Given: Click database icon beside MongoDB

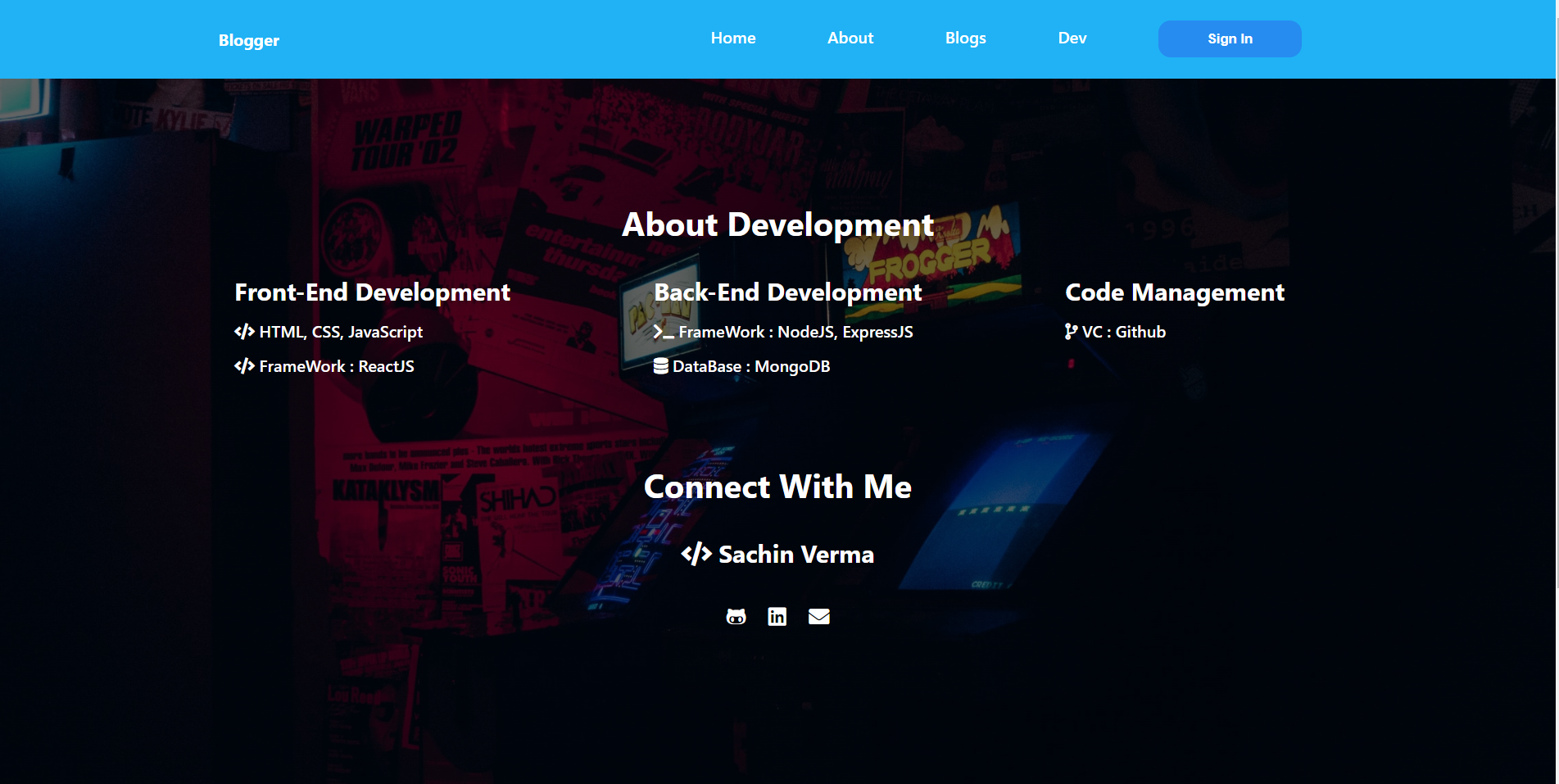Looking at the screenshot, I should coord(661,366).
